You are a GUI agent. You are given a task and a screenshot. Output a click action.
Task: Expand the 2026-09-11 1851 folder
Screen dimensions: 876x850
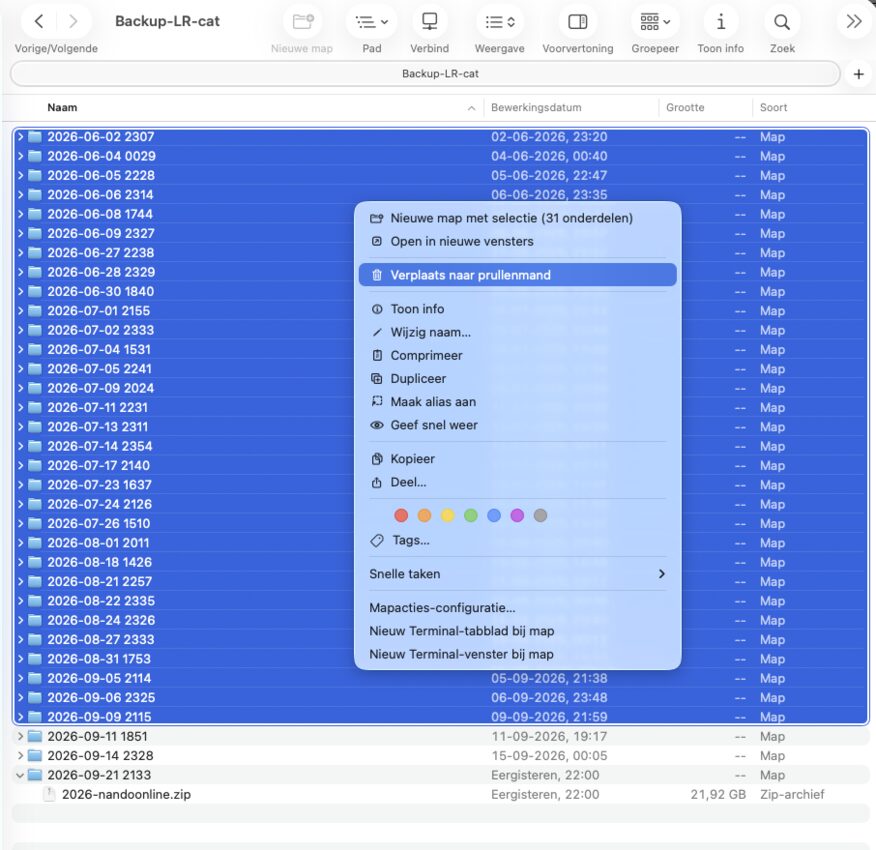pos(20,737)
